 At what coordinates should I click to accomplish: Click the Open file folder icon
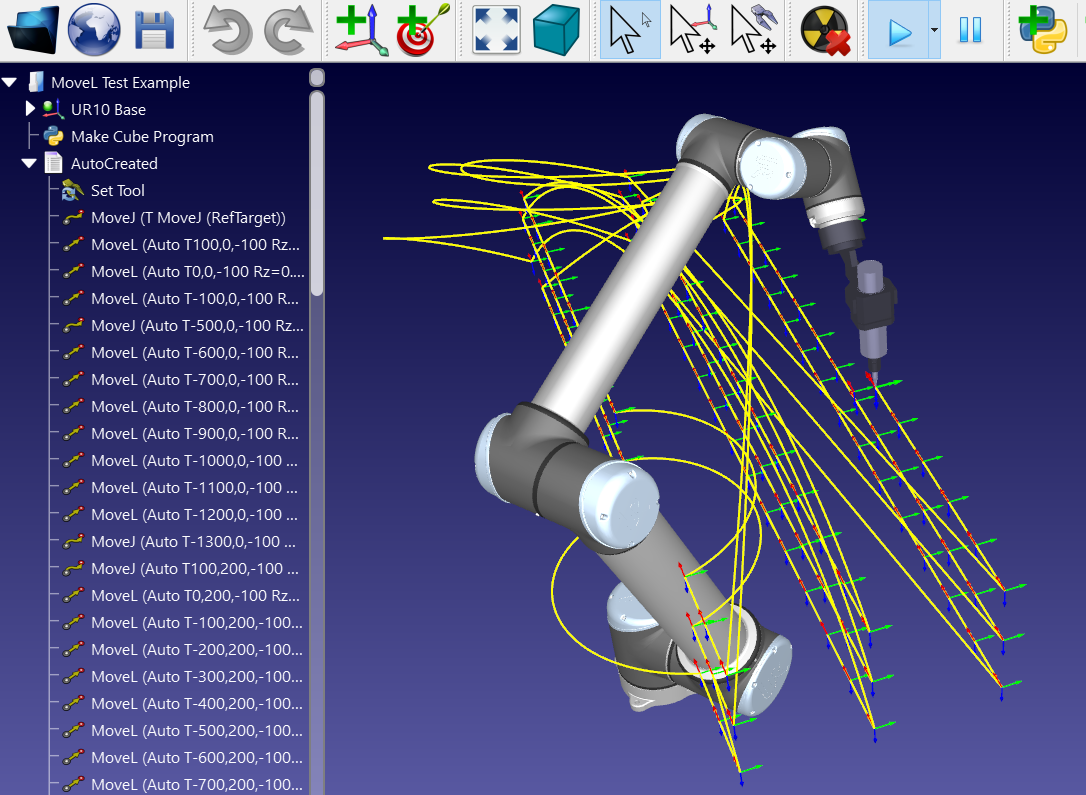[x=33, y=30]
